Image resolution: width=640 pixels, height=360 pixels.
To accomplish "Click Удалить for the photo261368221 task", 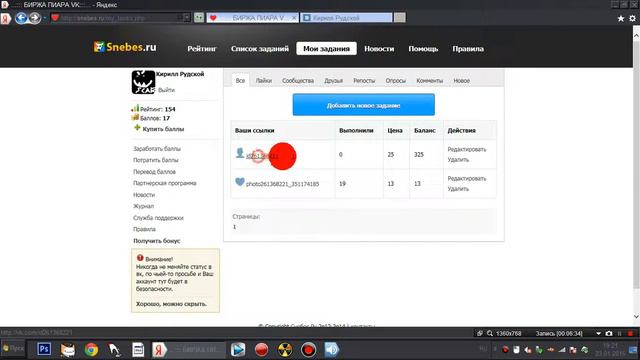I will click(458, 189).
